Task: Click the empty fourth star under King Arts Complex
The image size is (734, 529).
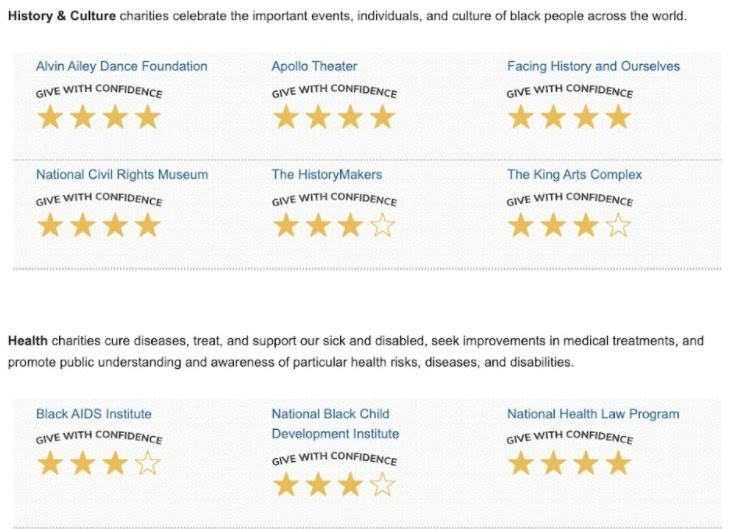Action: pos(618,225)
